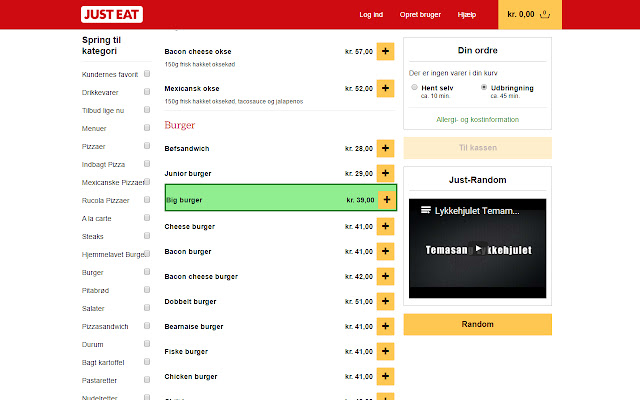The width and height of the screenshot is (640, 400).
Task: Add Bacon burger using its plus button
Action: pyautogui.click(x=385, y=251)
